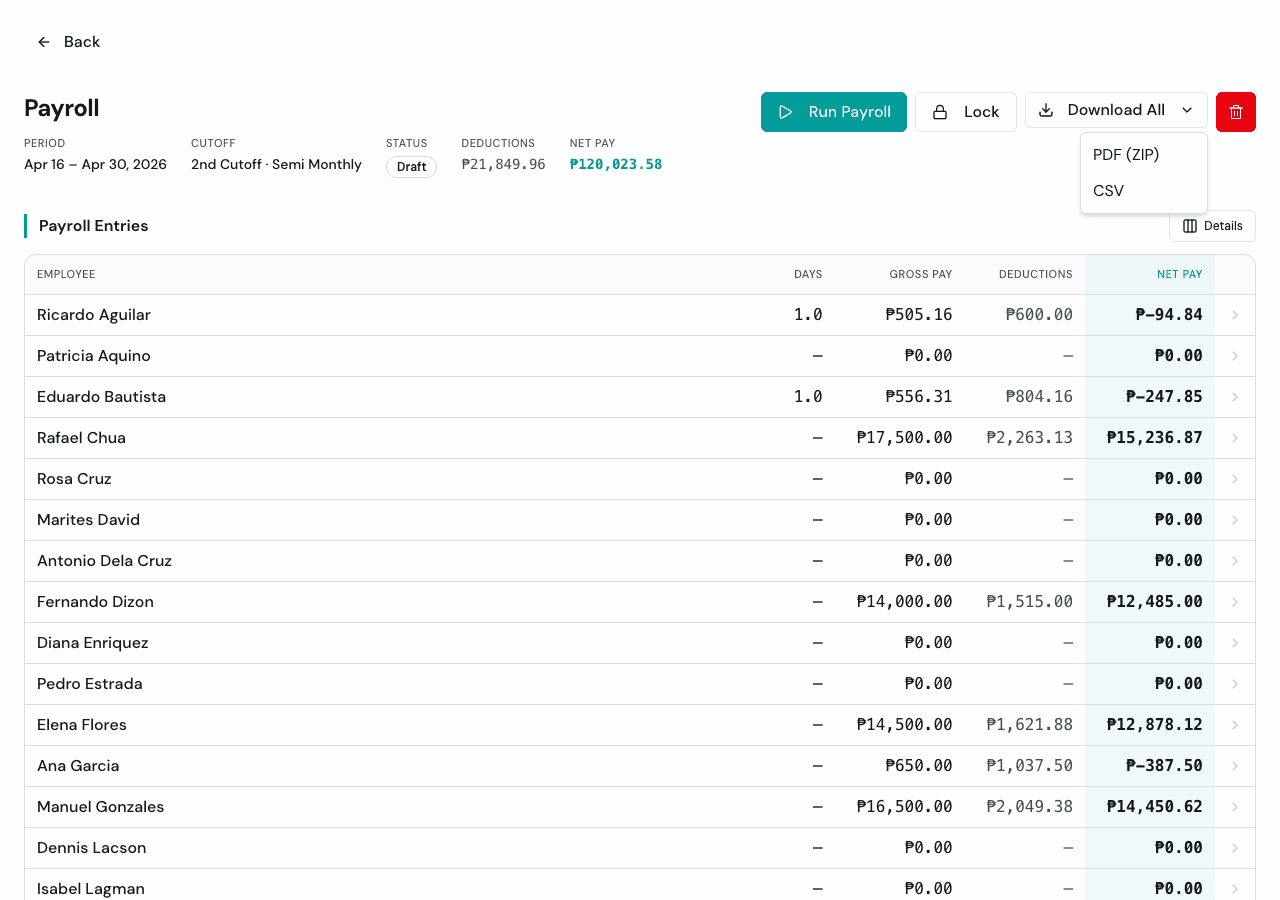Lock the payroll
Image resolution: width=1280 pixels, height=900 pixels.
point(966,112)
